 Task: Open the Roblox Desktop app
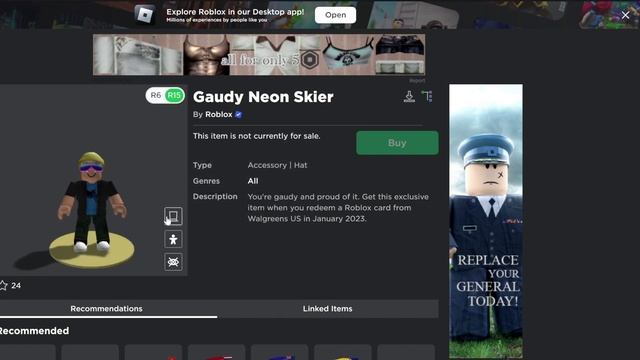pyautogui.click(x=336, y=15)
